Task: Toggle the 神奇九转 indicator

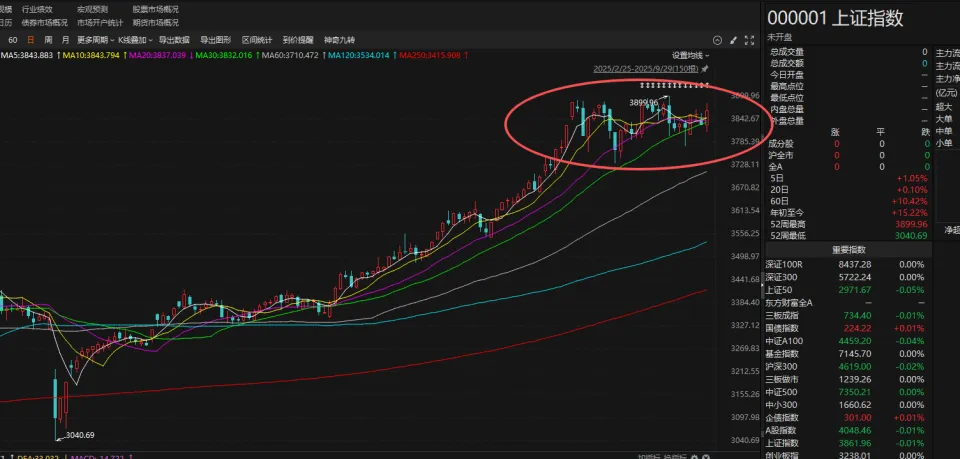Action: click(339, 39)
